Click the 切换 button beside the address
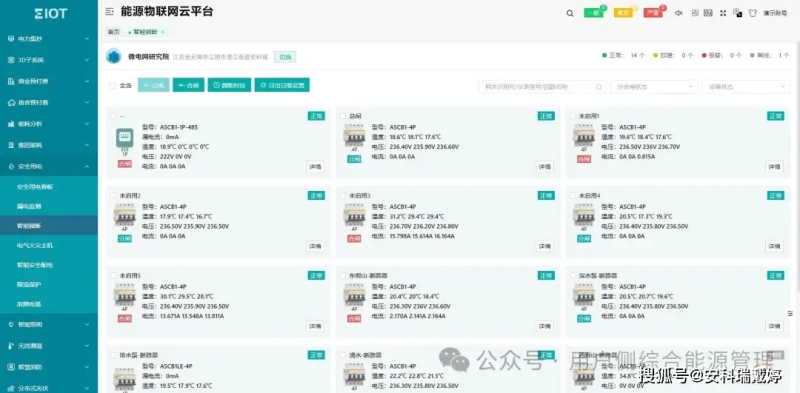The width and height of the screenshot is (800, 393). (285, 57)
